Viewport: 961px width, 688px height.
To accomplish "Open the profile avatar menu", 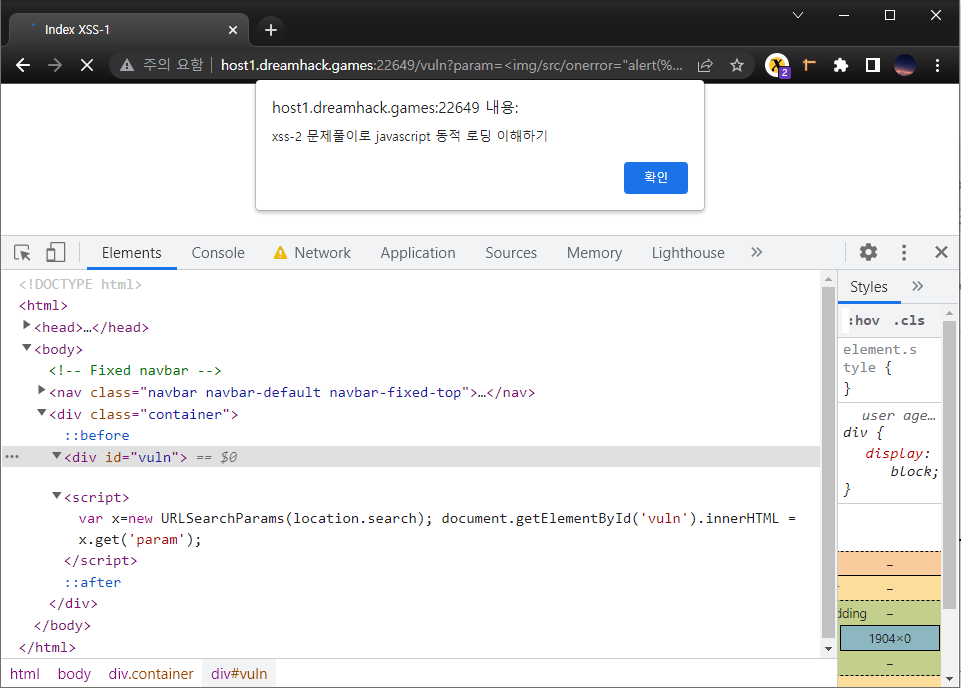I will point(905,65).
